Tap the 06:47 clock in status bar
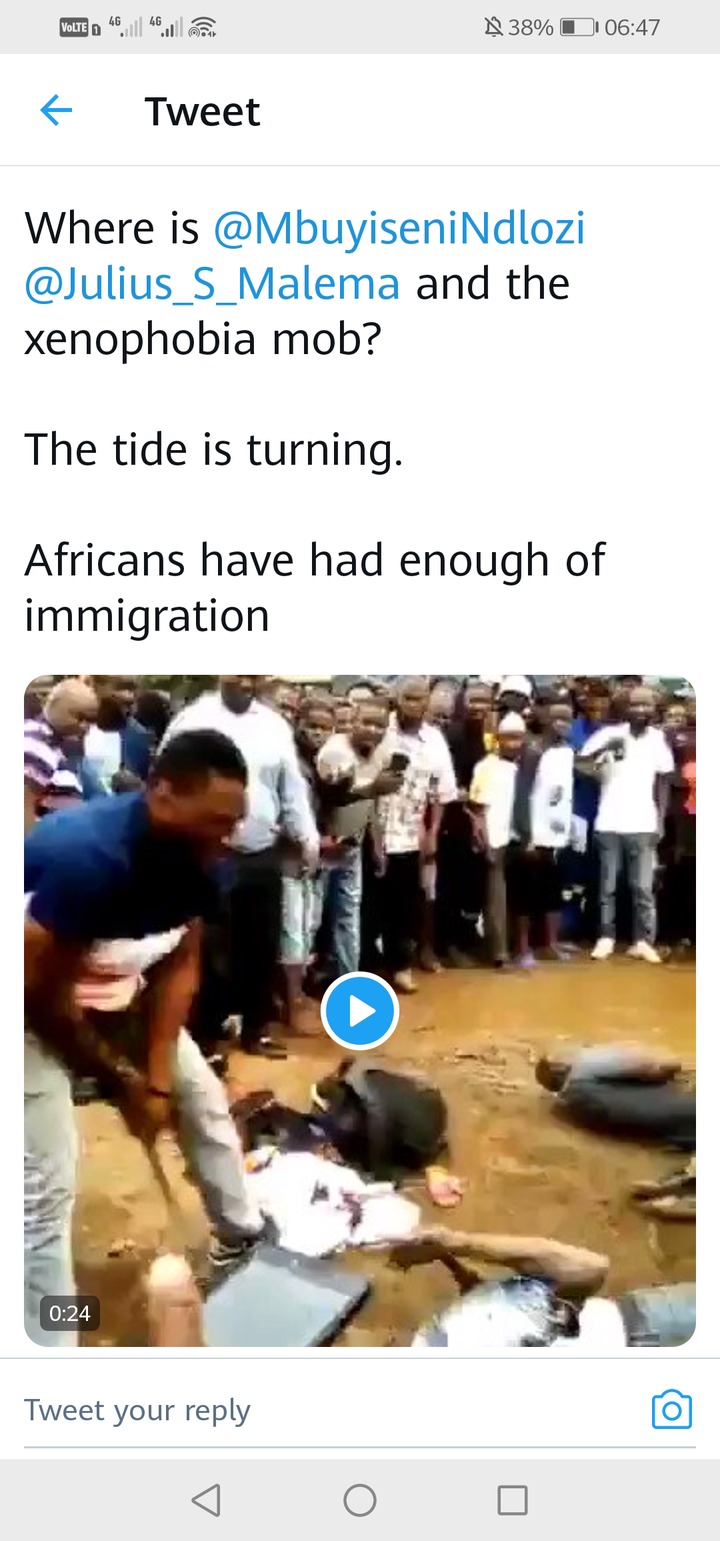 pyautogui.click(x=632, y=27)
